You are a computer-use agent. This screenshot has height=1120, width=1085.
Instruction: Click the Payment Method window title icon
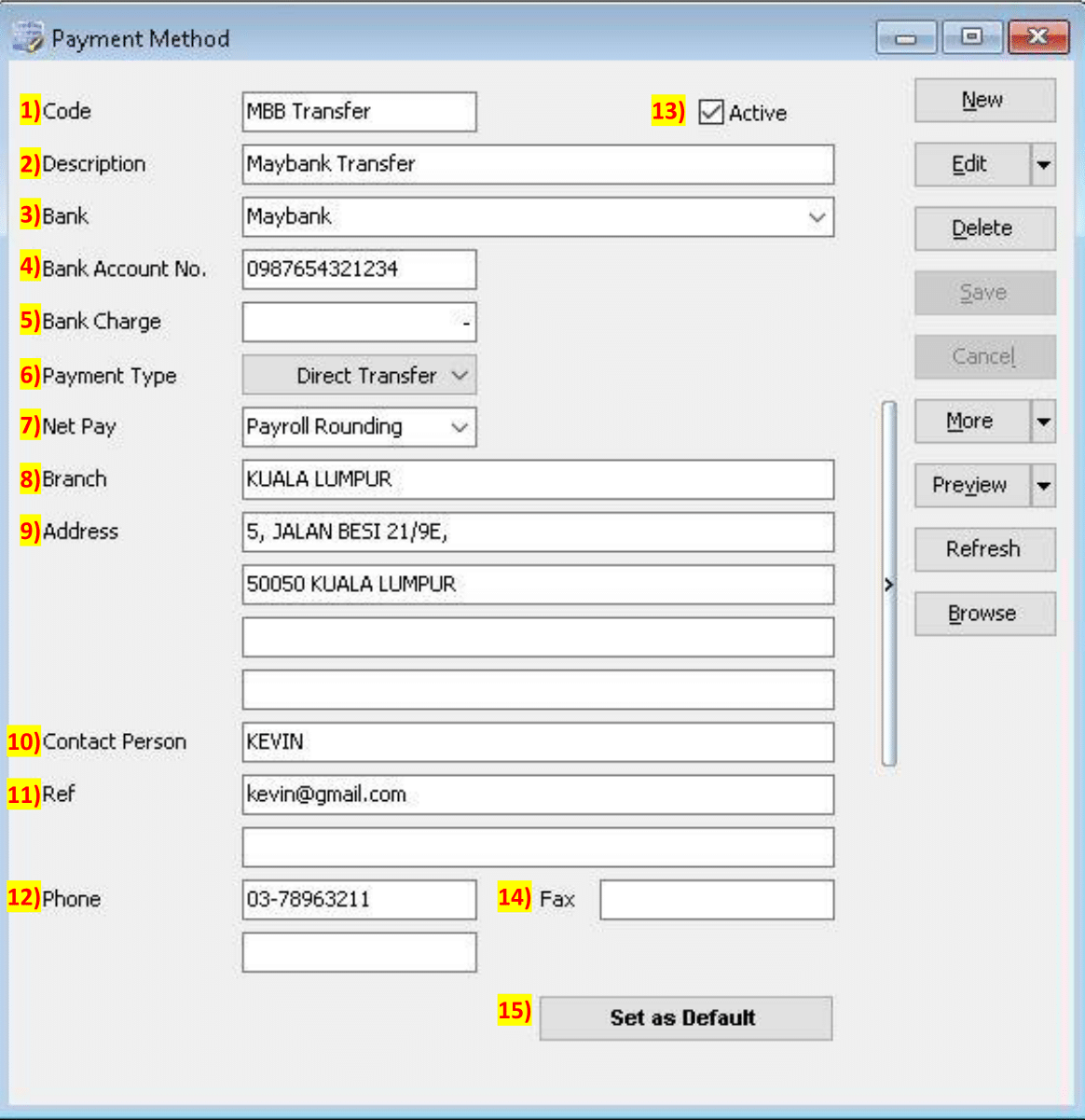(x=28, y=38)
